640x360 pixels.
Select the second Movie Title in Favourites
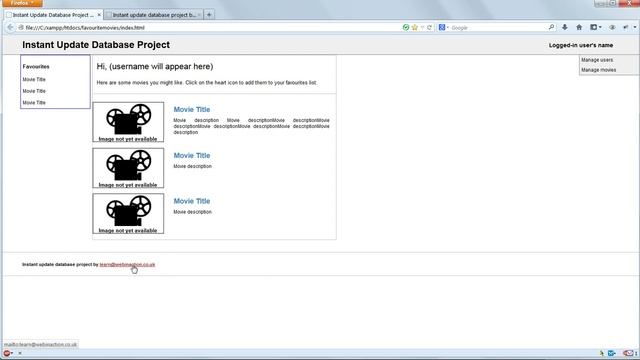coord(34,91)
